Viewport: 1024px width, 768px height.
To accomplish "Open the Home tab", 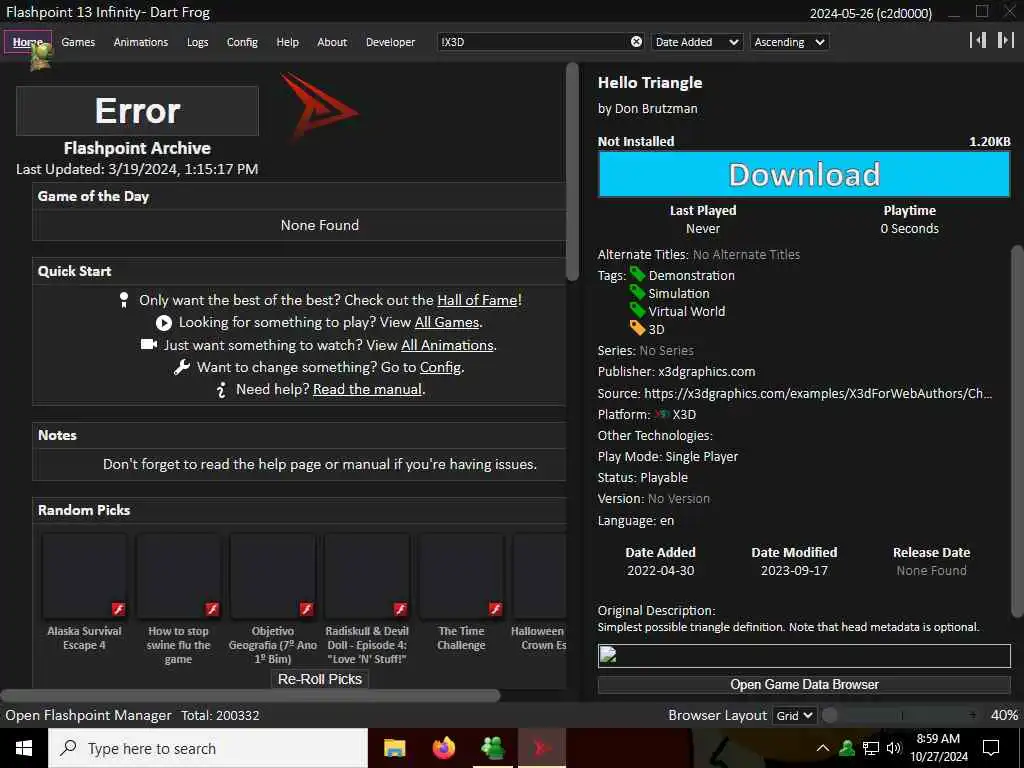I will 27,42.
